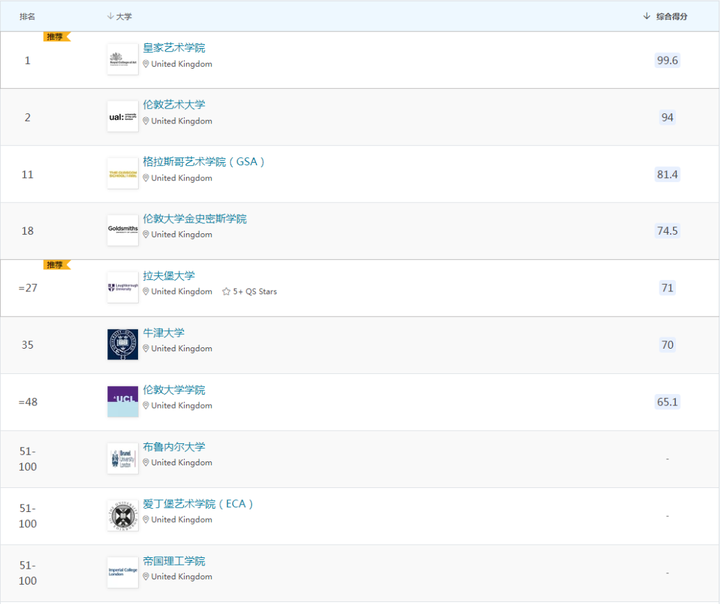
Task: Click the Oxford University crest logo
Action: (x=123, y=344)
